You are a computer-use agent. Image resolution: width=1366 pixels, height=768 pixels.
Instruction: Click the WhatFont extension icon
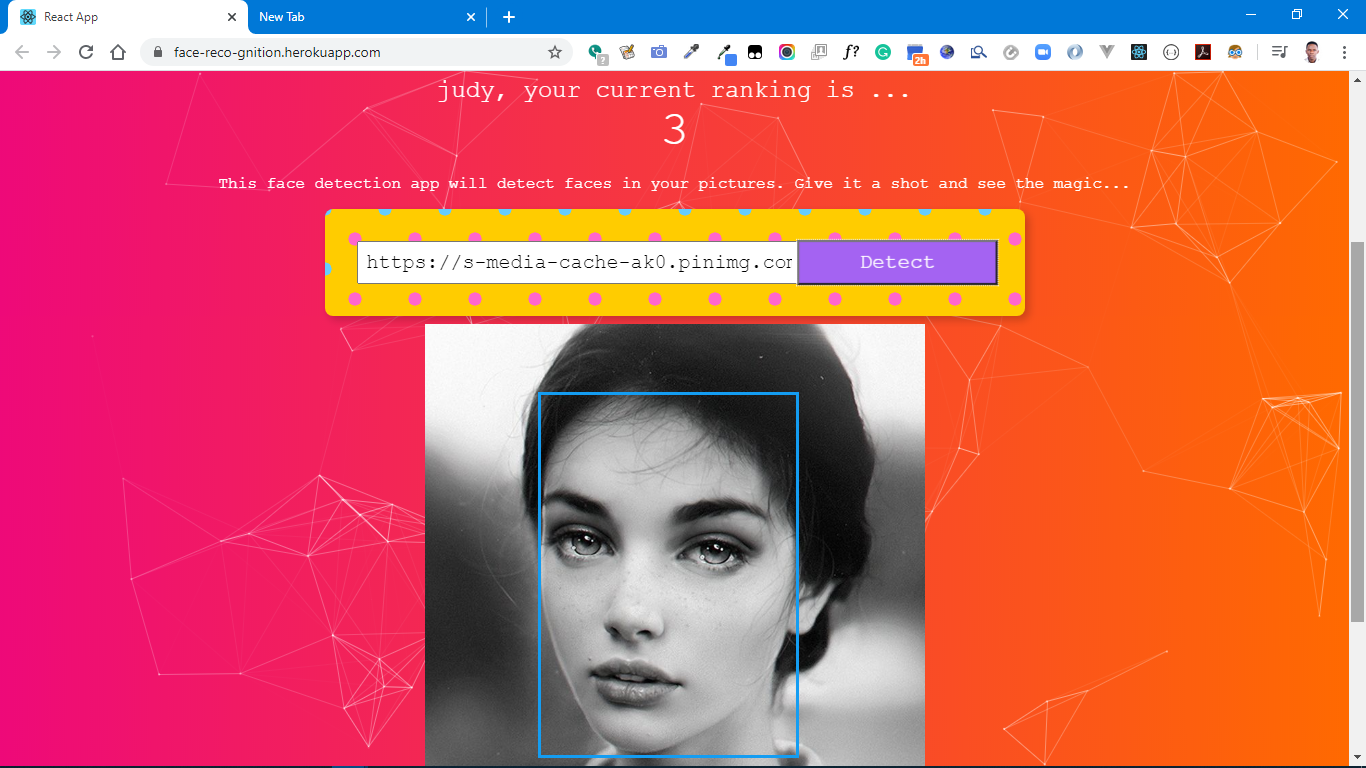tap(851, 52)
